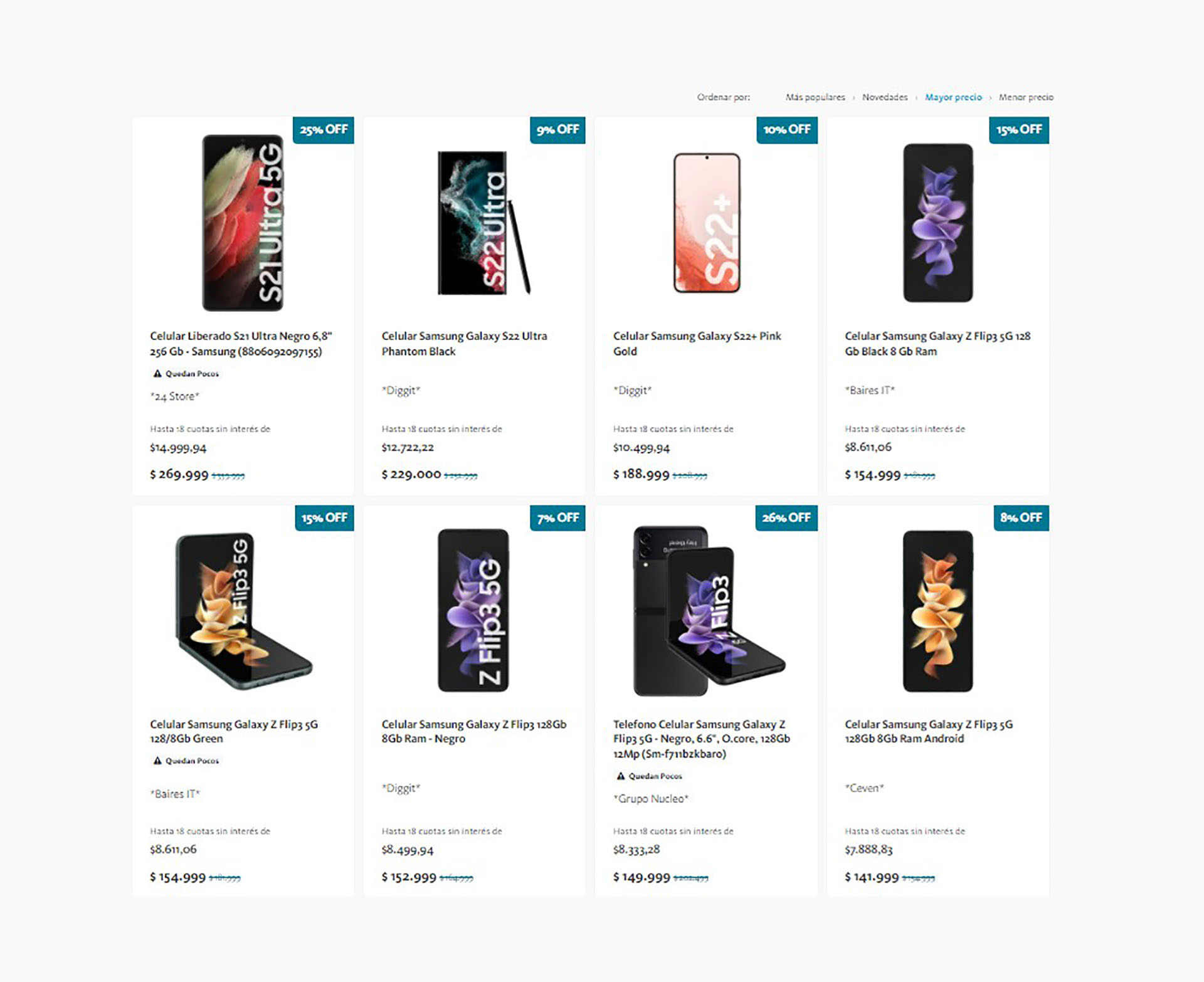Click the $ 188.999 price of S22+
The width and height of the screenshot is (1204, 982).
pos(641,475)
